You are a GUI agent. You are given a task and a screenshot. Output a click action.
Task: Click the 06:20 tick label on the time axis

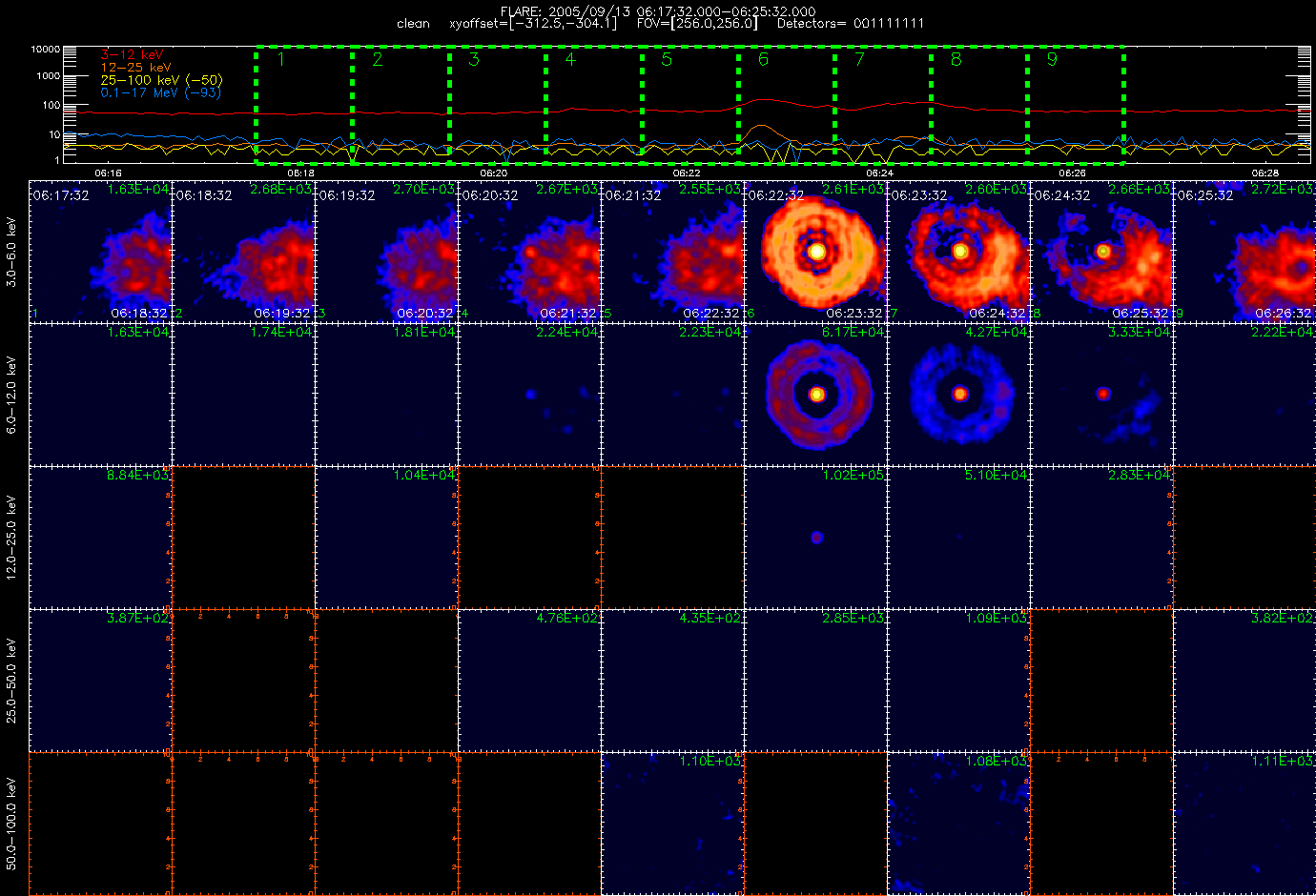coord(493,173)
